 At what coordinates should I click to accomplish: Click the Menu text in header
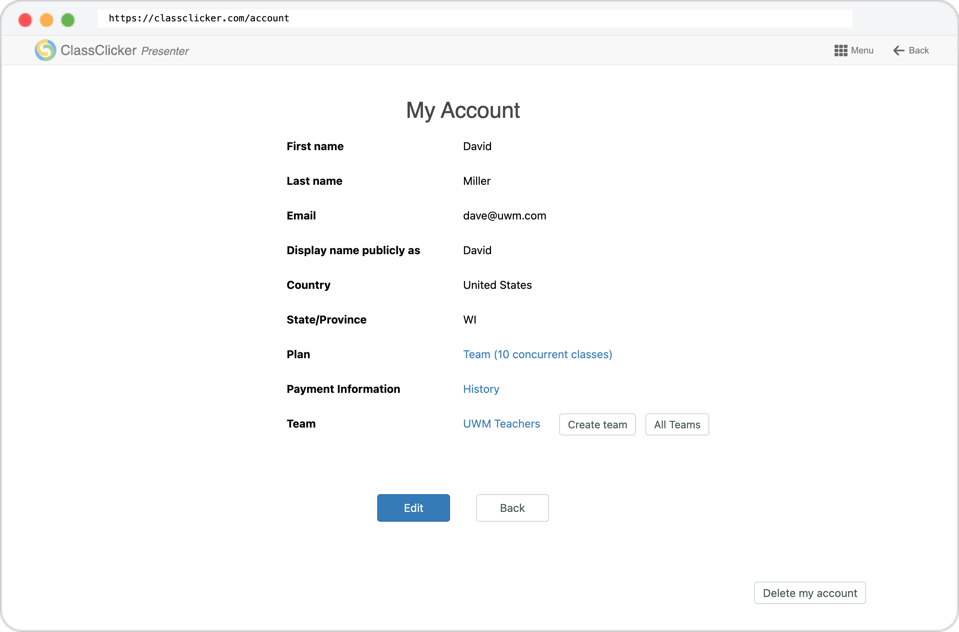pyautogui.click(x=862, y=50)
